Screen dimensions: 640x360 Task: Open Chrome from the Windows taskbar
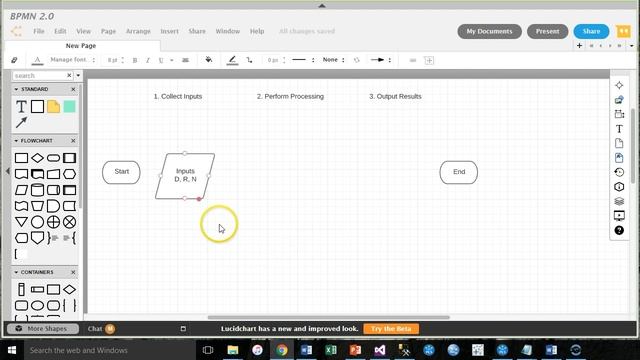click(x=282, y=350)
